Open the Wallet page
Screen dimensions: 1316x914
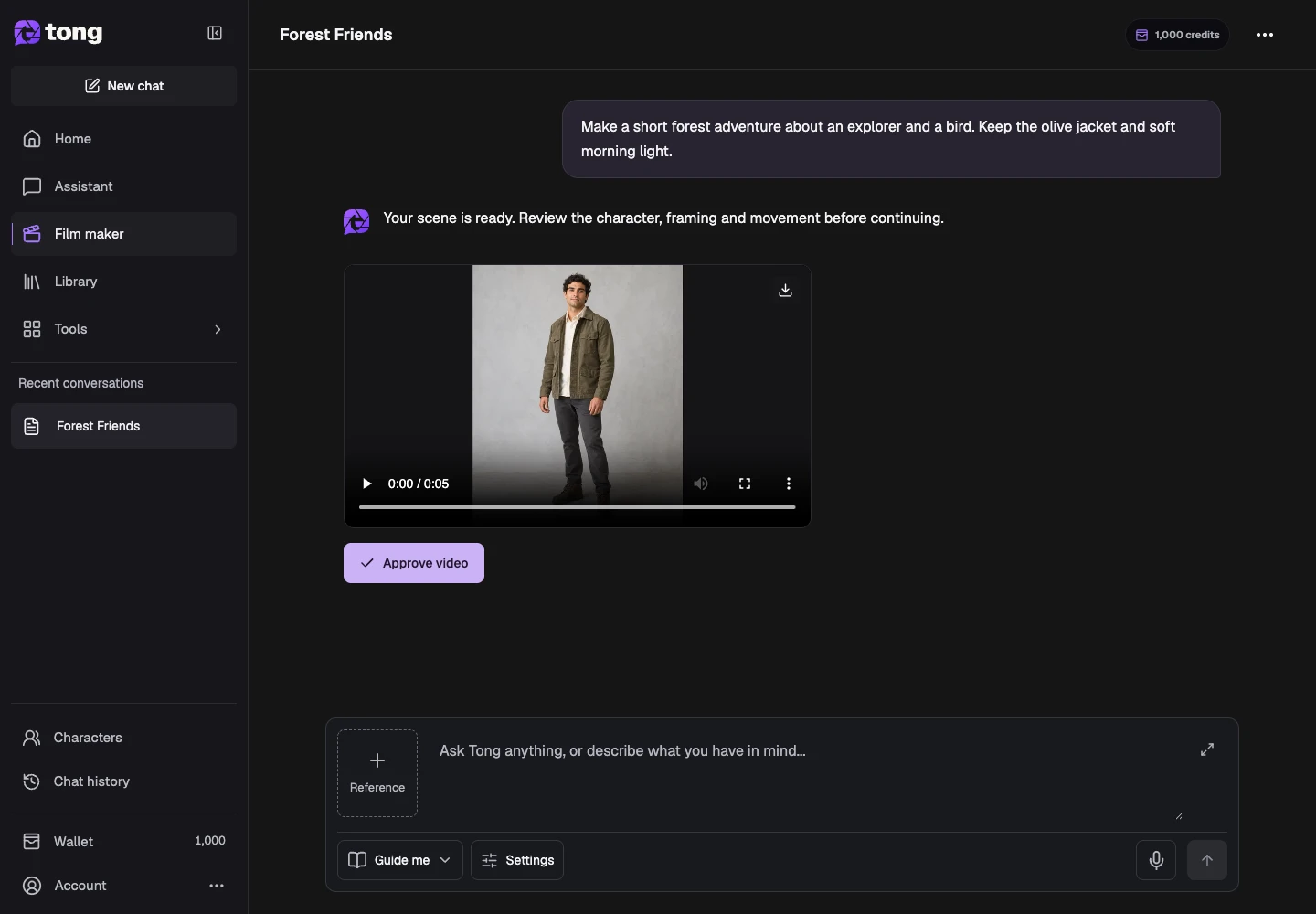pos(124,841)
